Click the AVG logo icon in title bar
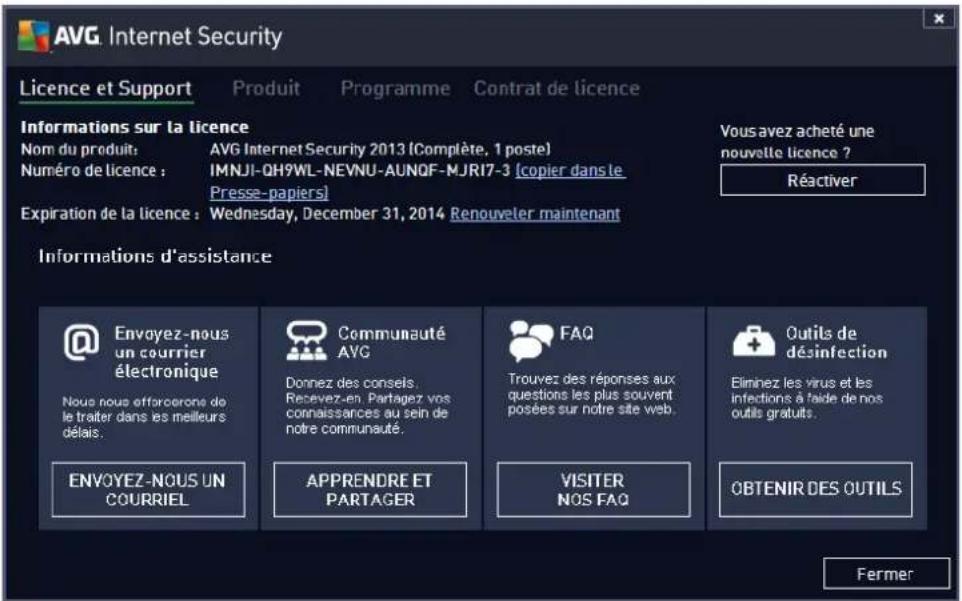The width and height of the screenshot is (962, 601). click(33, 36)
